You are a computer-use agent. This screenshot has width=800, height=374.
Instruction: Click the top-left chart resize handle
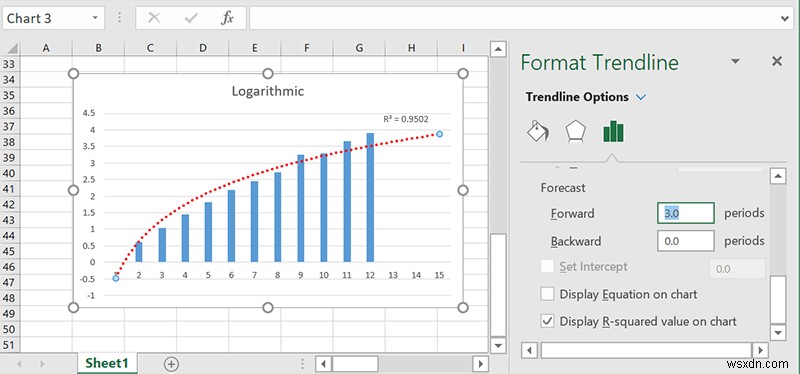[73, 73]
